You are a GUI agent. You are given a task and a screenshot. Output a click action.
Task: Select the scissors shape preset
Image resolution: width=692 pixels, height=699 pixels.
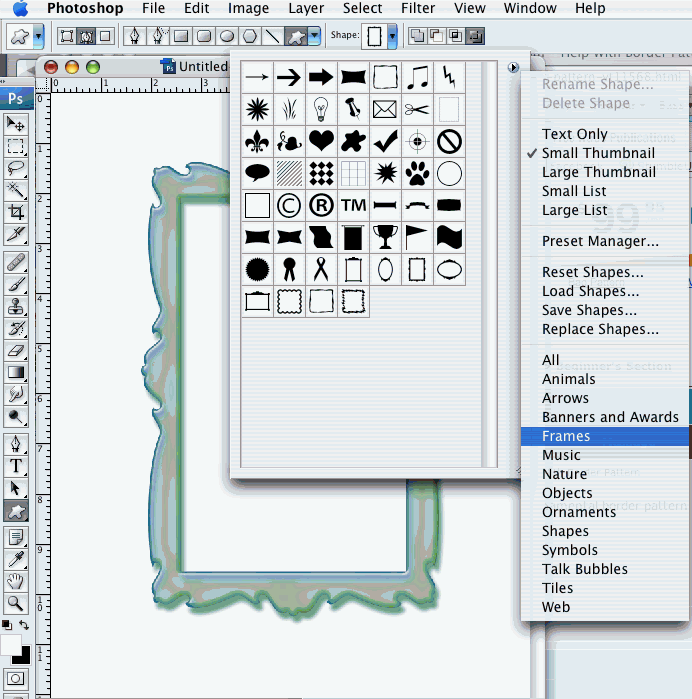pyautogui.click(x=417, y=108)
